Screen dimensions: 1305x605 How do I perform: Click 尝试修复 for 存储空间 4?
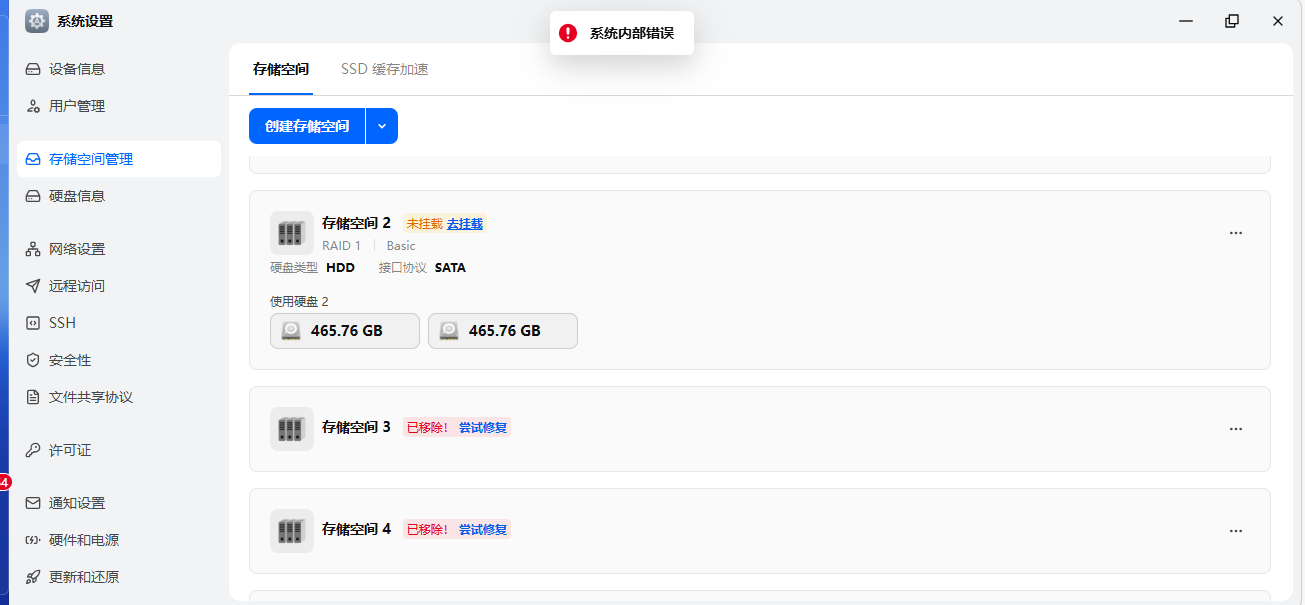(483, 530)
